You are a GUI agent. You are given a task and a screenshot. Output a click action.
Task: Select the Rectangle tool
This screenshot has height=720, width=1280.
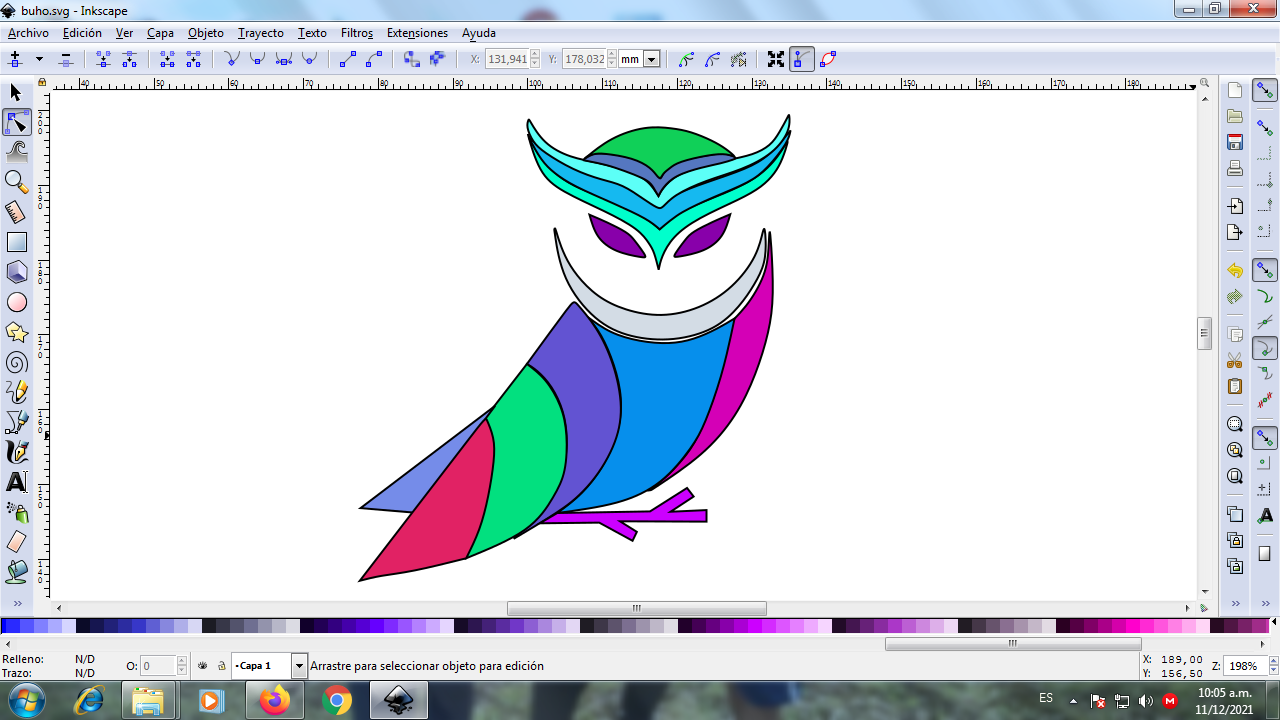[x=16, y=242]
